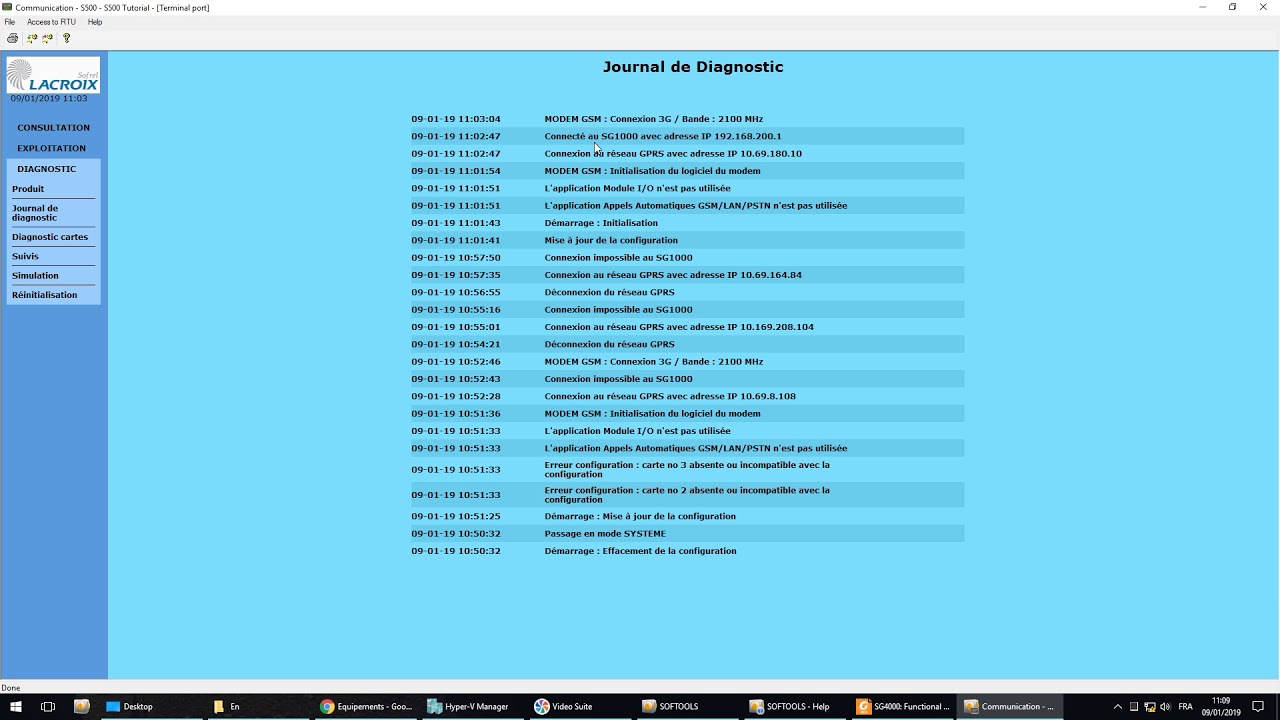
Task: Click the volume icon in the system tray
Action: (1165, 706)
